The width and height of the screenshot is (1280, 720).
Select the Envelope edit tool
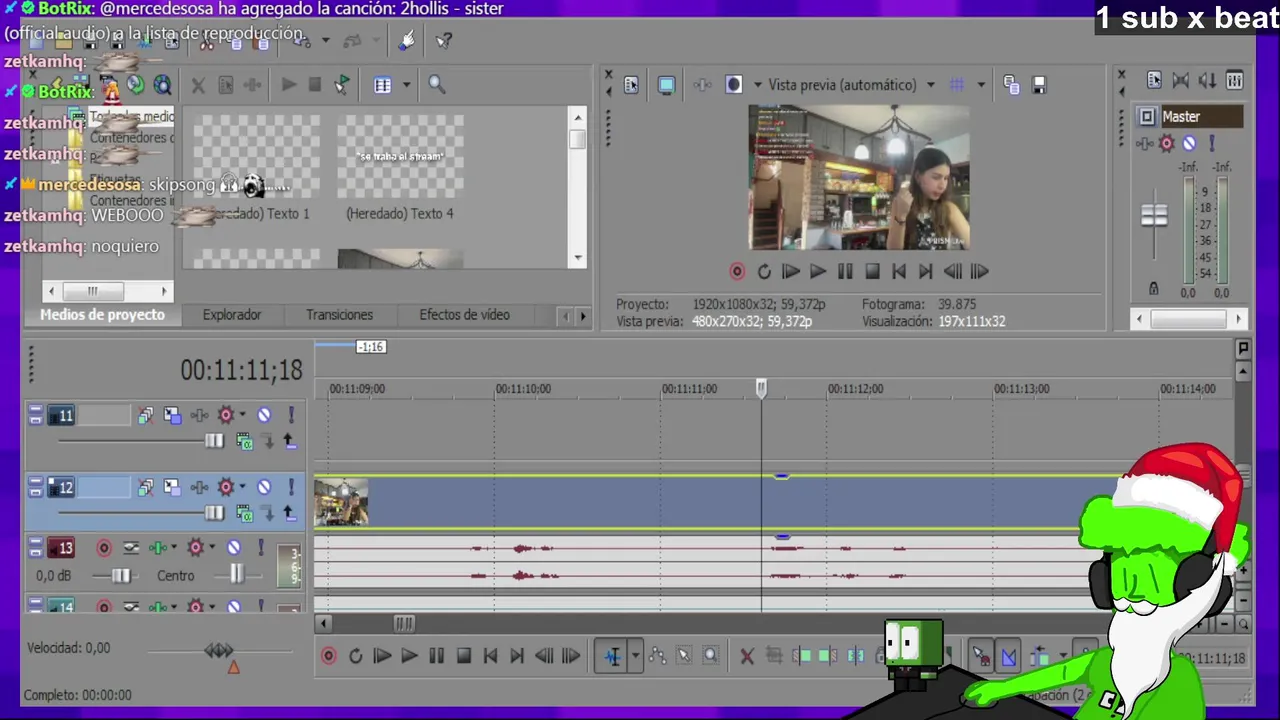pyautogui.click(x=657, y=656)
